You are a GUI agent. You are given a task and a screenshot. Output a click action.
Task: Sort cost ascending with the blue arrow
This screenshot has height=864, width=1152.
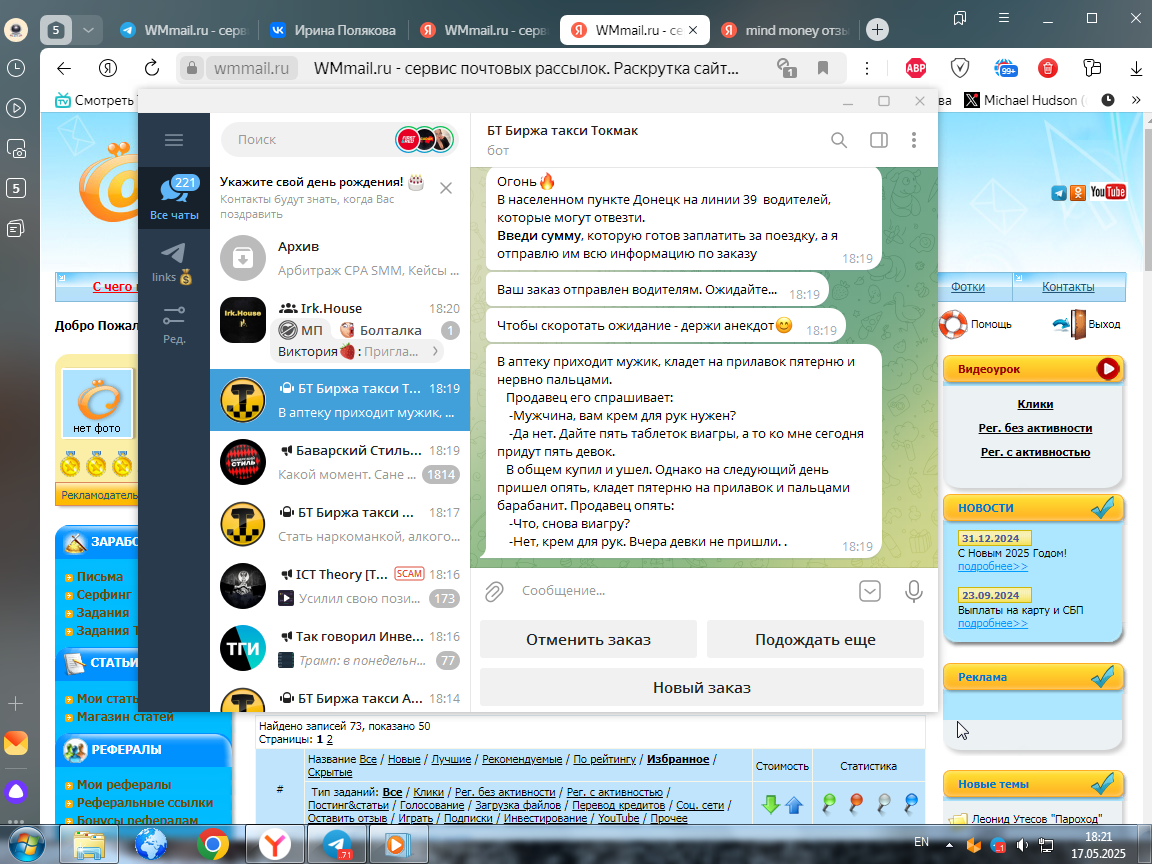coord(793,805)
